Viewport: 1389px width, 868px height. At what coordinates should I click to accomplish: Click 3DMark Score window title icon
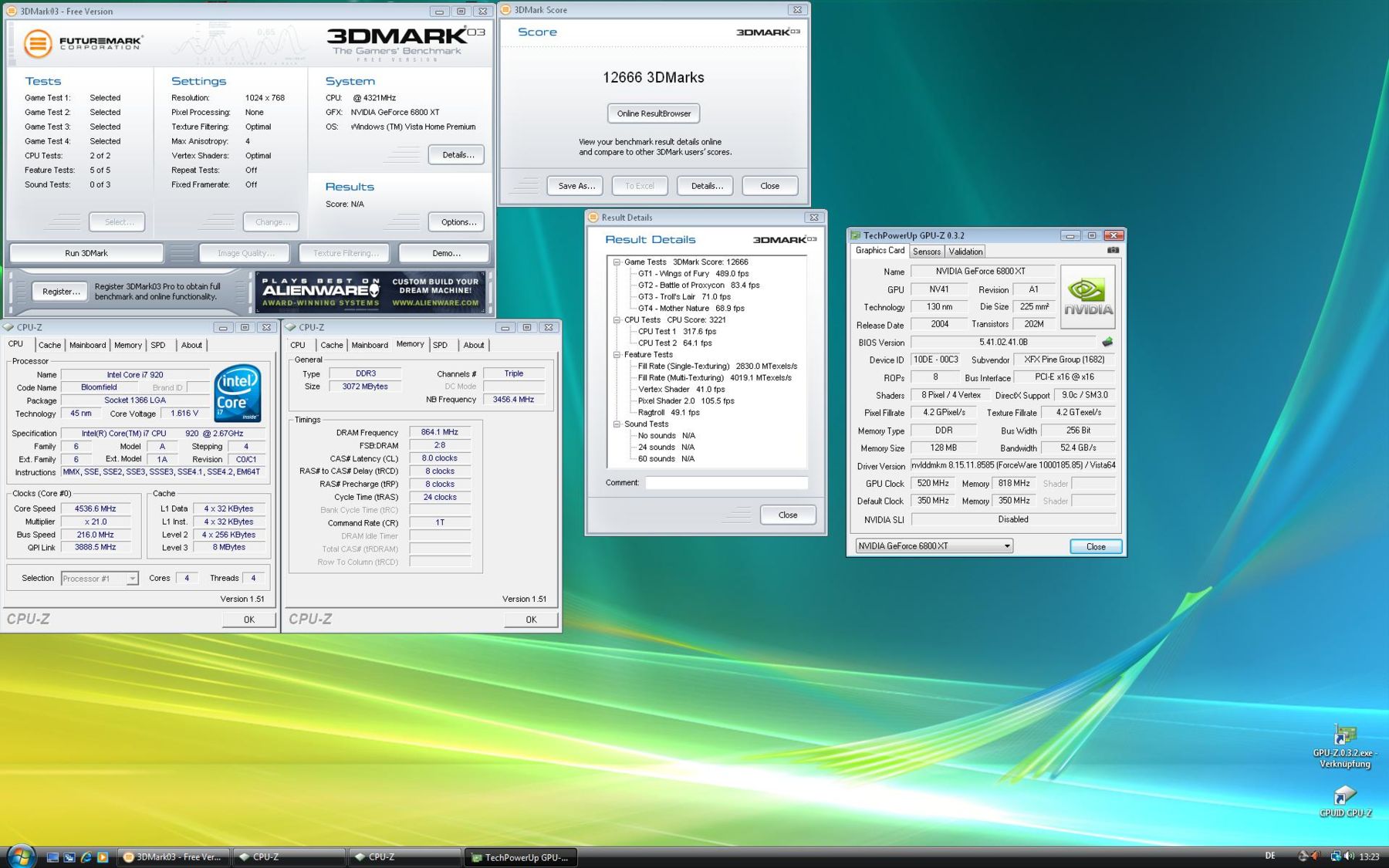click(506, 10)
